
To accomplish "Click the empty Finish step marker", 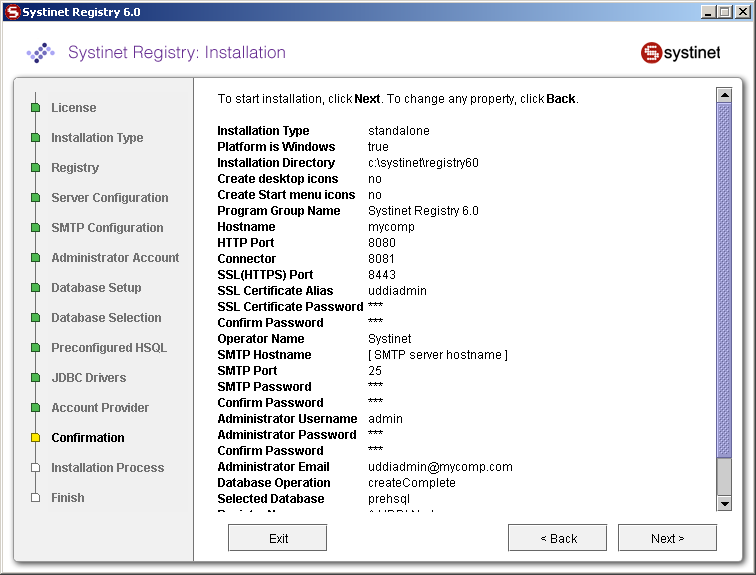I will (35, 497).
